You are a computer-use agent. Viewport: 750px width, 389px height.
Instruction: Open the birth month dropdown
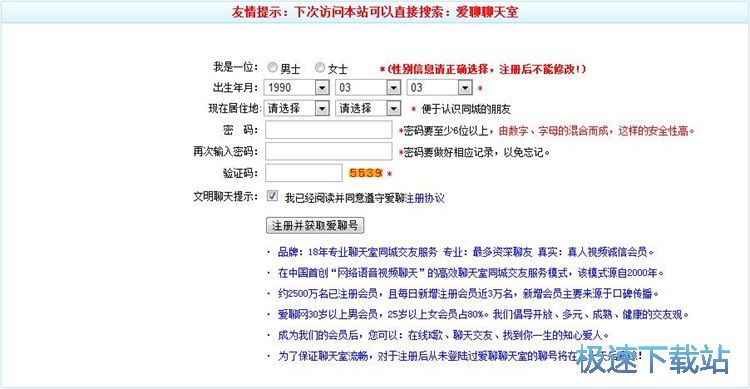pos(368,88)
